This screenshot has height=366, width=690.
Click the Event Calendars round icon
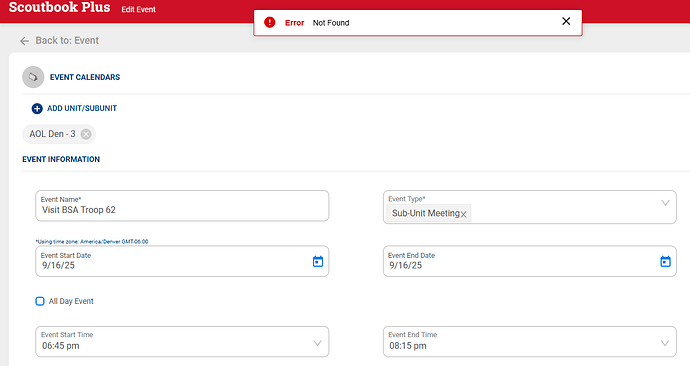click(x=33, y=77)
